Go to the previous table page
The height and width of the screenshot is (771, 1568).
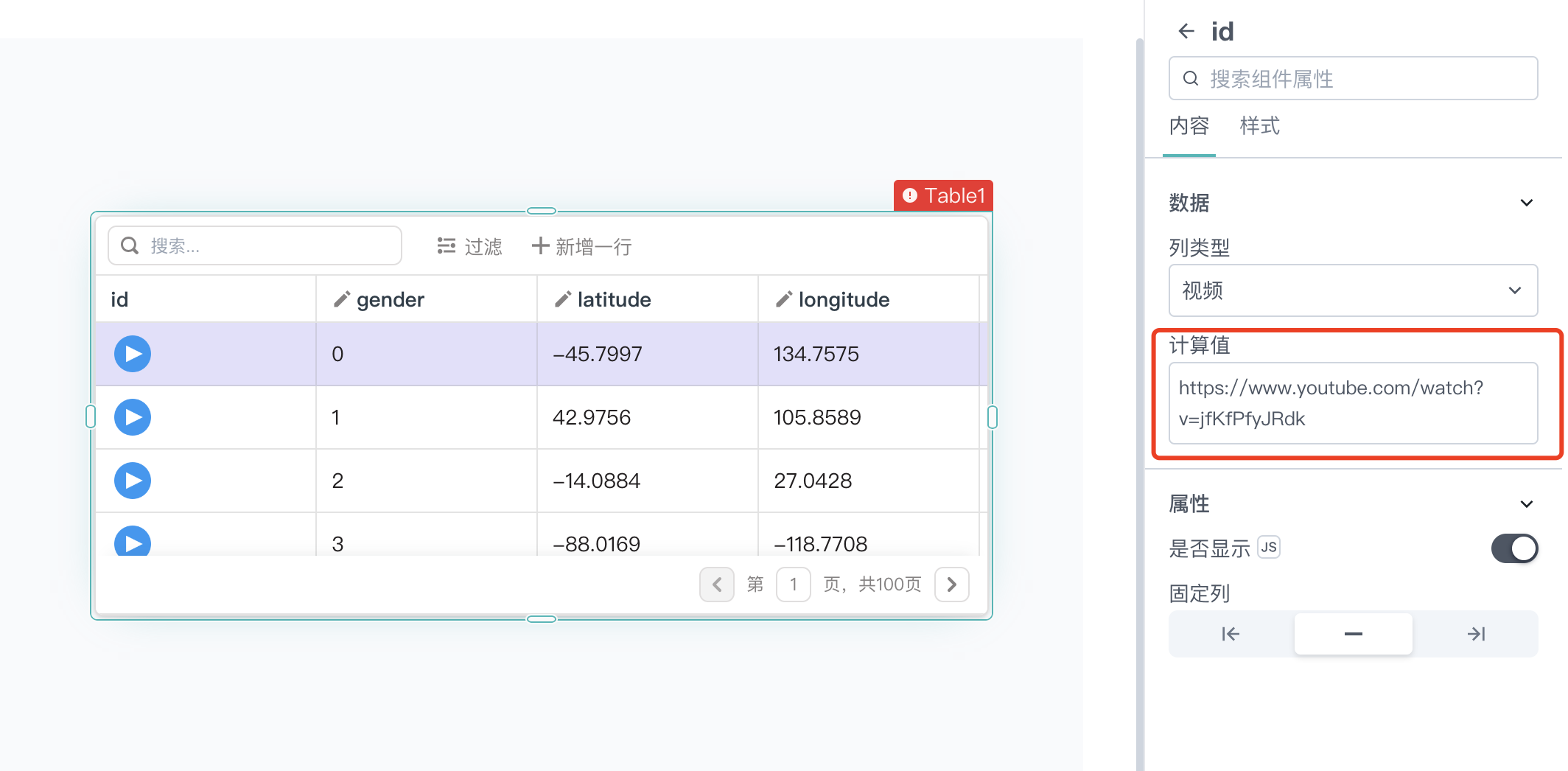(x=716, y=585)
